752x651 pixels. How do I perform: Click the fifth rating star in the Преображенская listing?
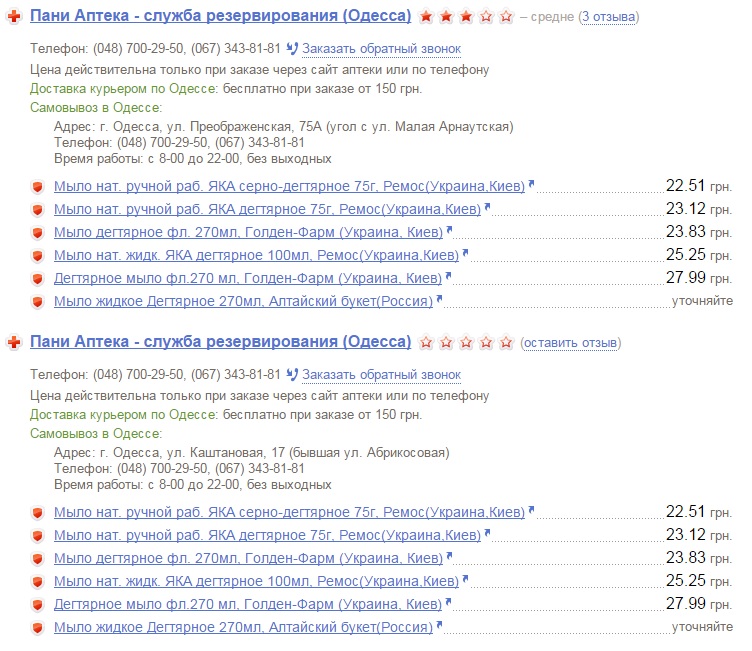[507, 17]
